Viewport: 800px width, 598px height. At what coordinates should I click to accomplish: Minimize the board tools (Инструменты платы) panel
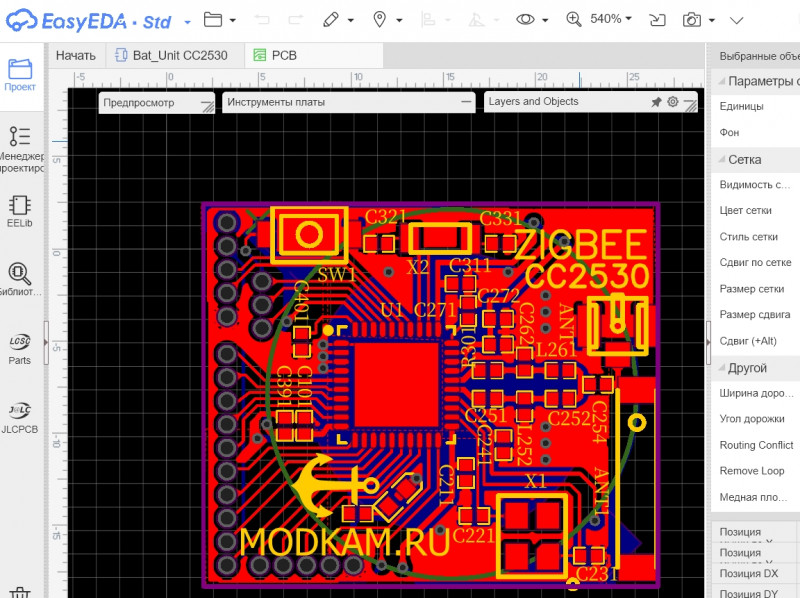tap(465, 102)
